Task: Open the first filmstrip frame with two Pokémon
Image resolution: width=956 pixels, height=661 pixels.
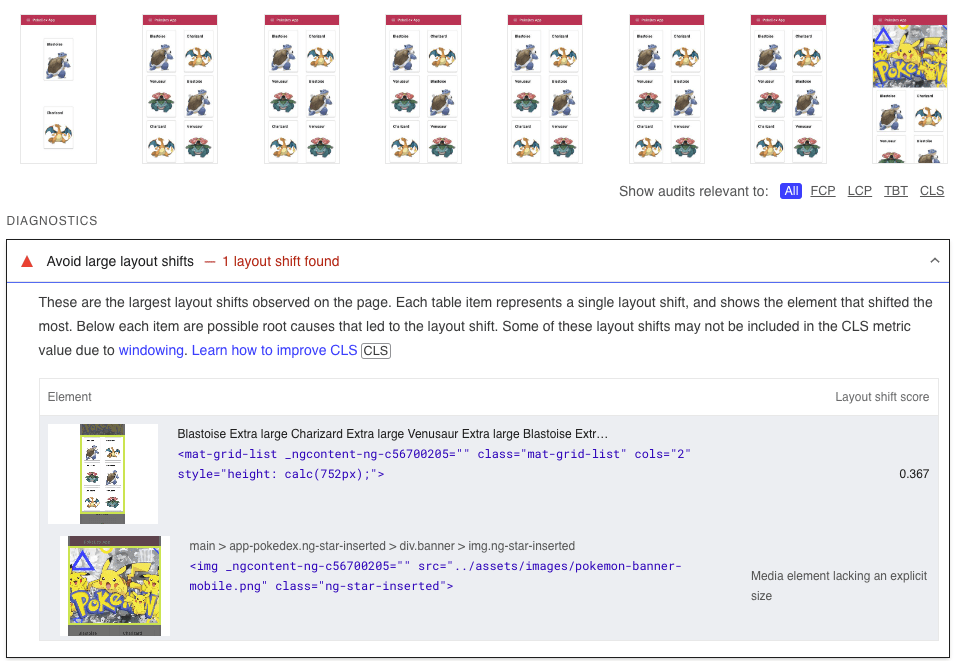Action: point(59,89)
